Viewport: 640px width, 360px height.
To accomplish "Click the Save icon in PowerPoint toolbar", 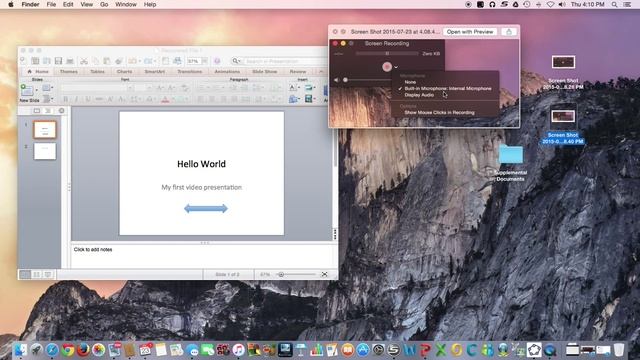I will click(58, 61).
